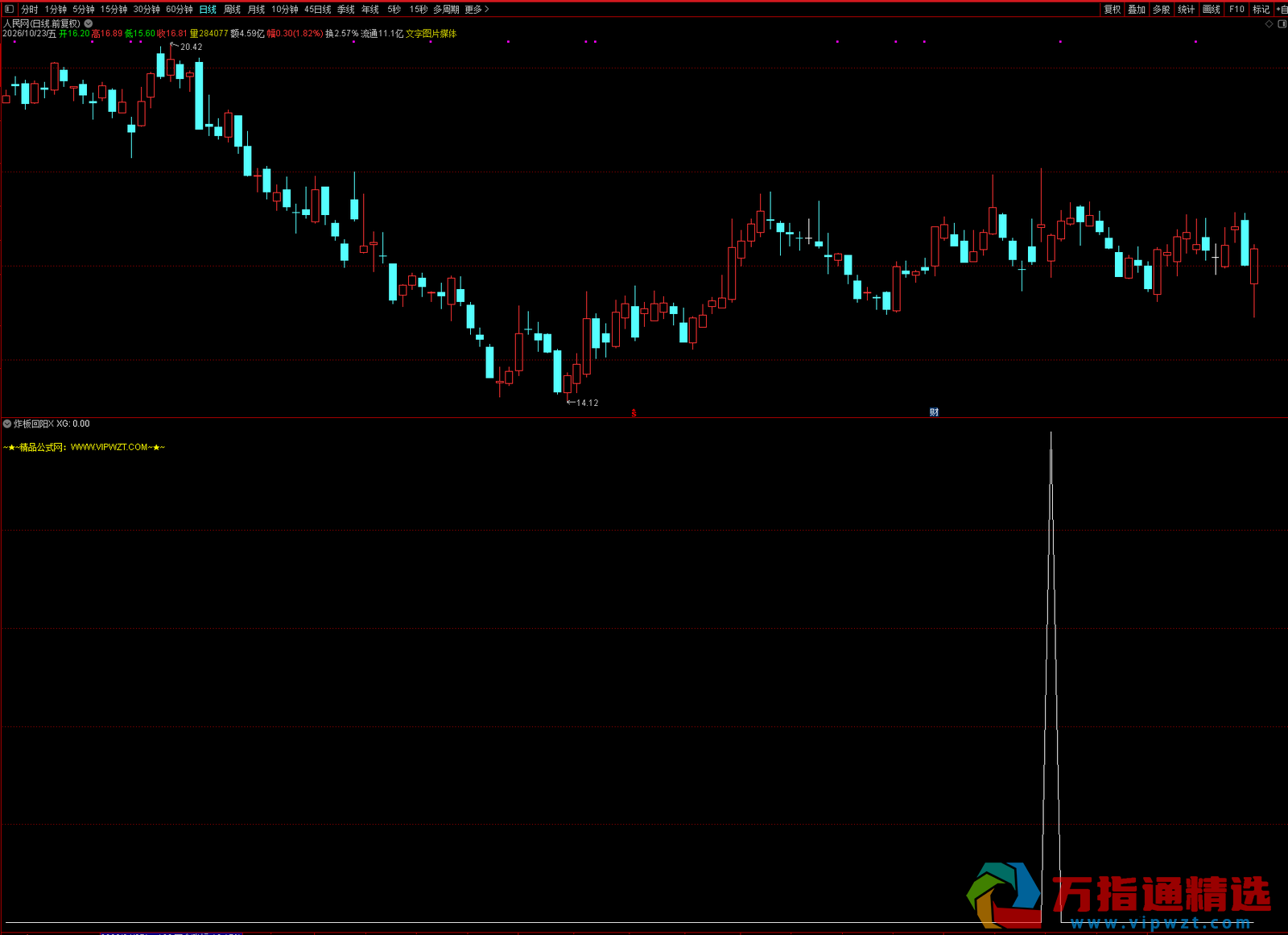This screenshot has width=1288, height=935.
Task: Expand the 更多 periods menu
Action: pos(477,10)
